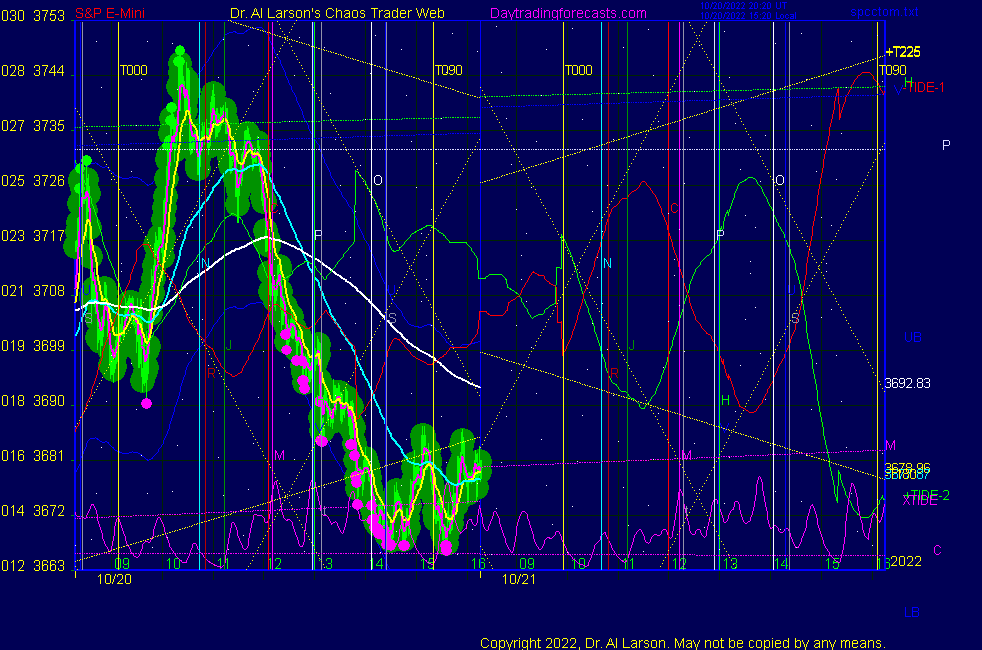This screenshot has width=982, height=650.
Task: Select the blue UB band label
Action: pyautogui.click(x=913, y=337)
